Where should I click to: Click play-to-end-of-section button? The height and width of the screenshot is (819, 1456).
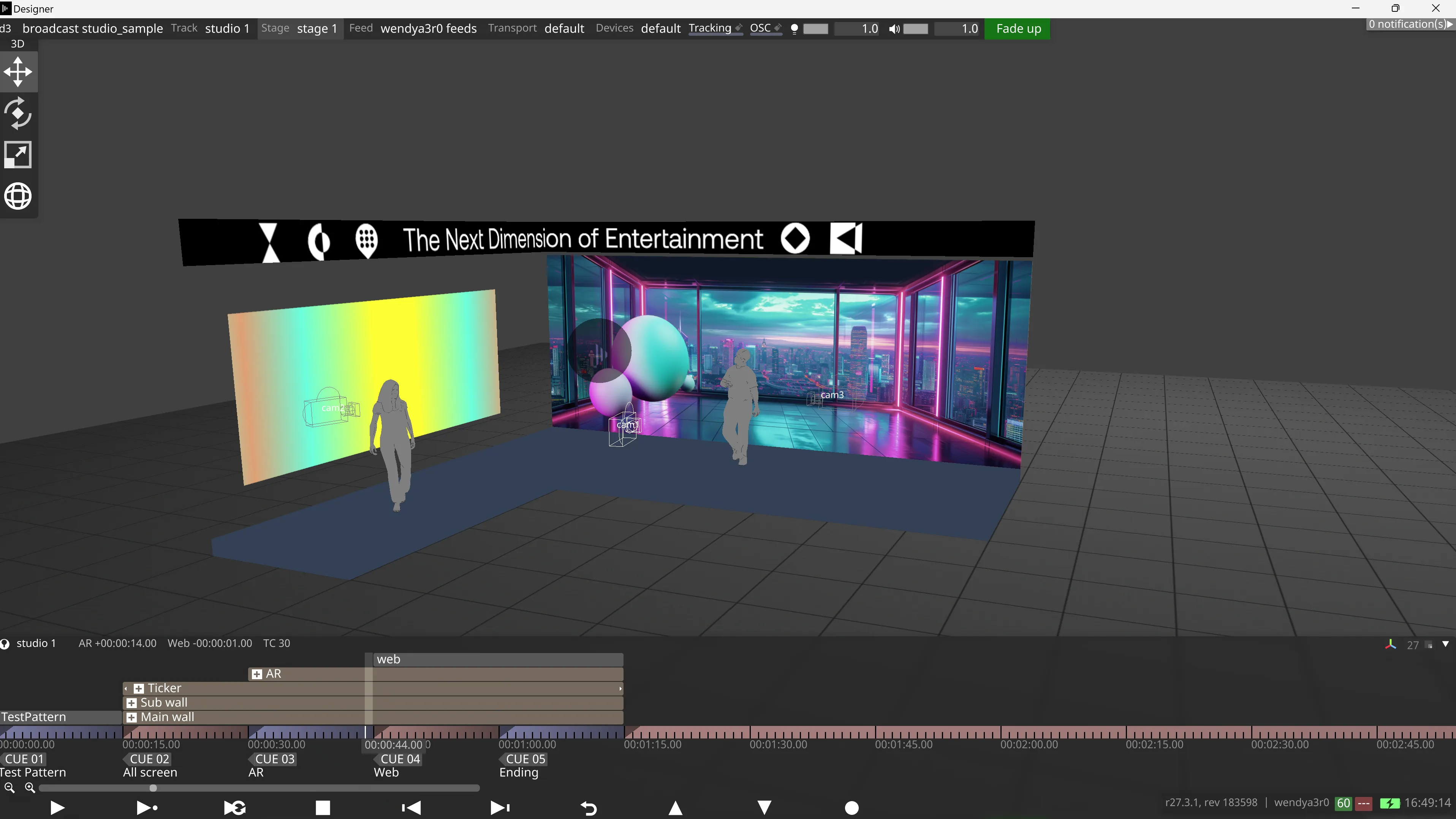(x=147, y=808)
